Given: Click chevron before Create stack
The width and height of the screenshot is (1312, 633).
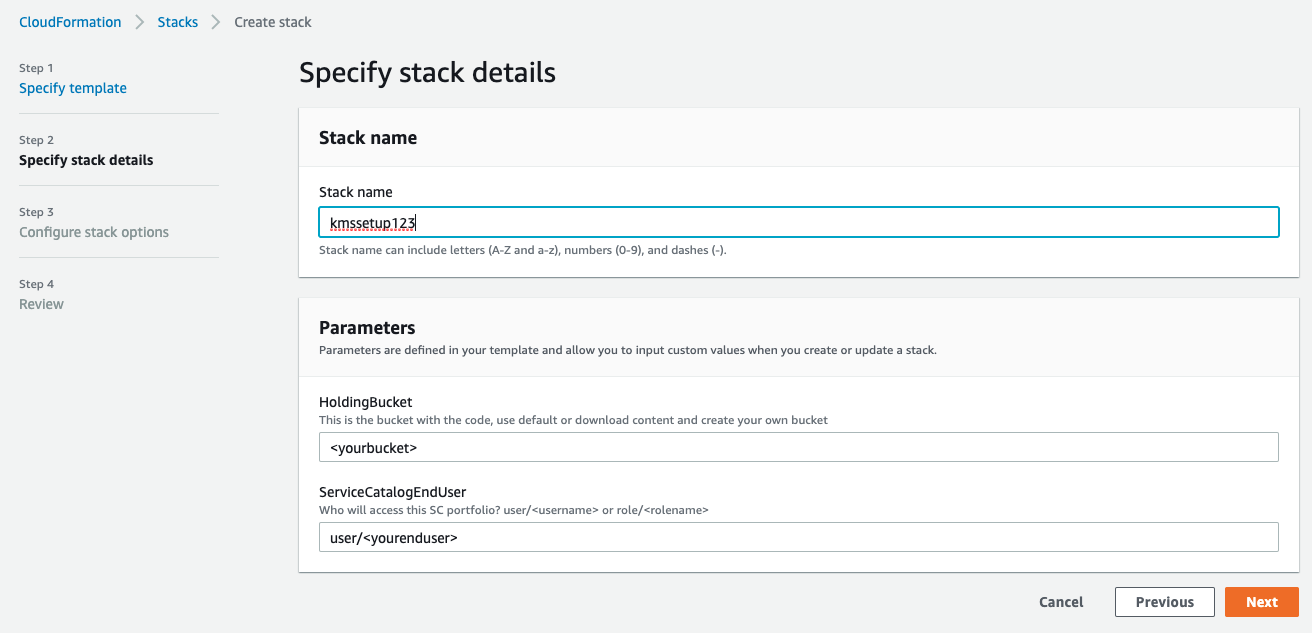Looking at the screenshot, I should pyautogui.click(x=213, y=21).
